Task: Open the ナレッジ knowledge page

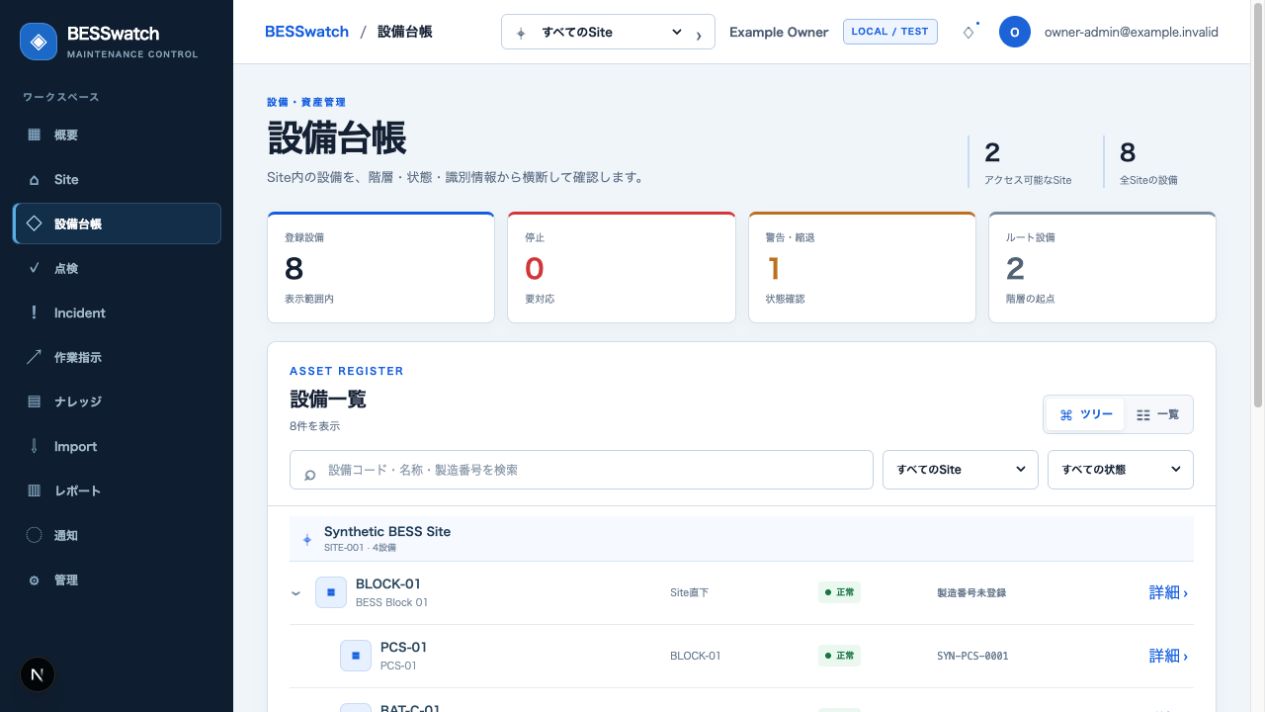Action: pyautogui.click(x=117, y=402)
